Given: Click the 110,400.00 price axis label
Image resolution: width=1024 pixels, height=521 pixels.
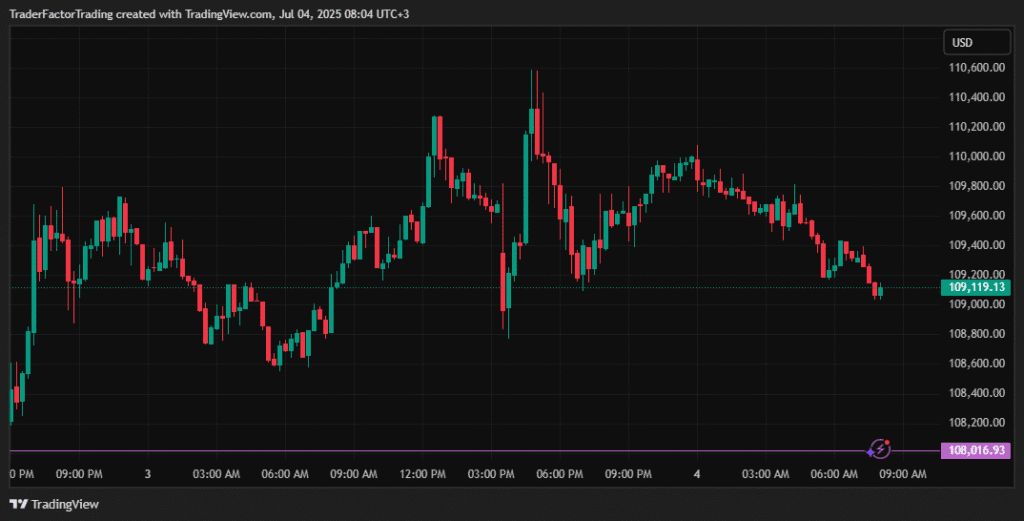Looking at the screenshot, I should [976, 97].
